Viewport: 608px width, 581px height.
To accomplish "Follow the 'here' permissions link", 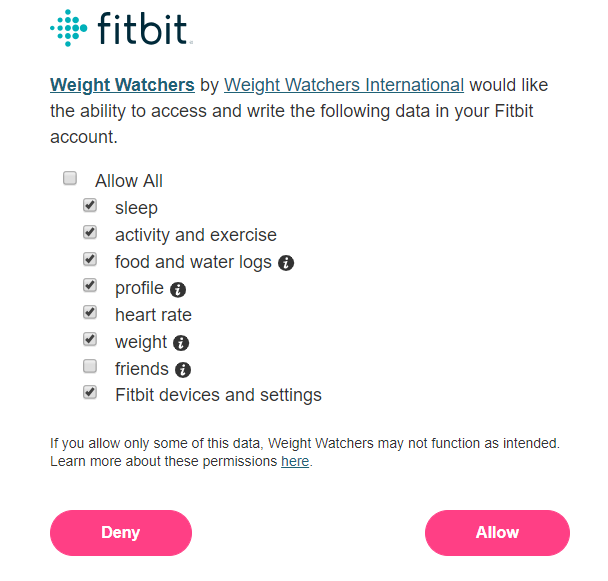I will (x=295, y=462).
